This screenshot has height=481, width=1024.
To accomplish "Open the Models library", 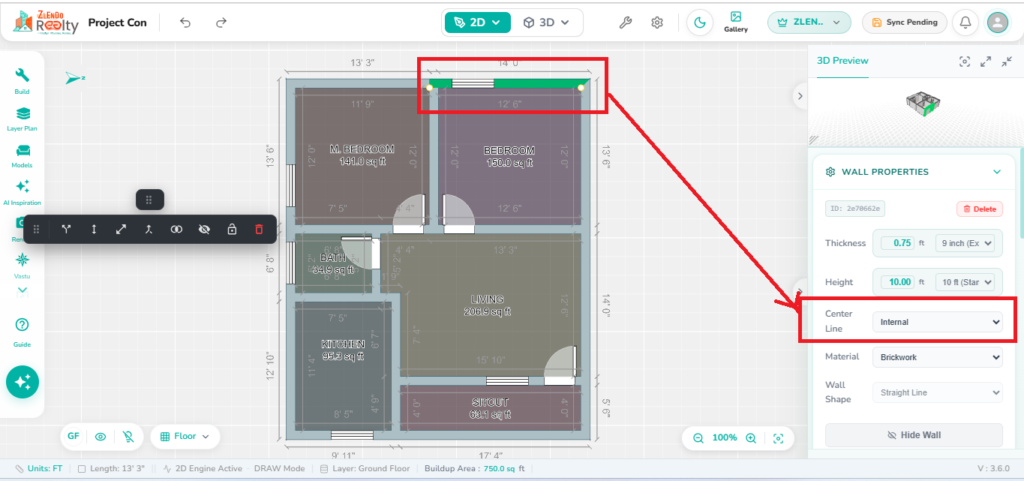I will 22,156.
